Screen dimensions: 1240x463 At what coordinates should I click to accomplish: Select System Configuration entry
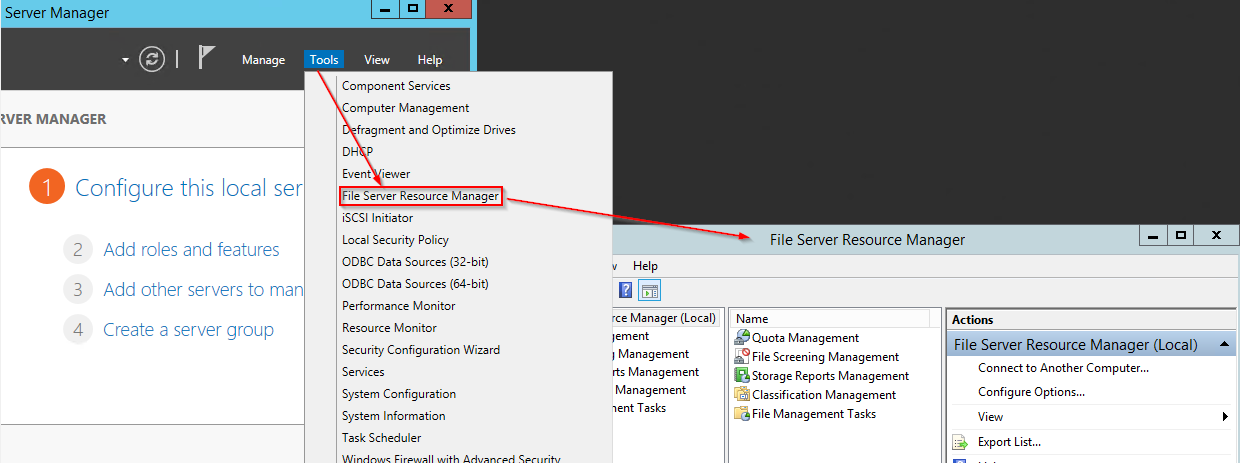click(x=399, y=394)
